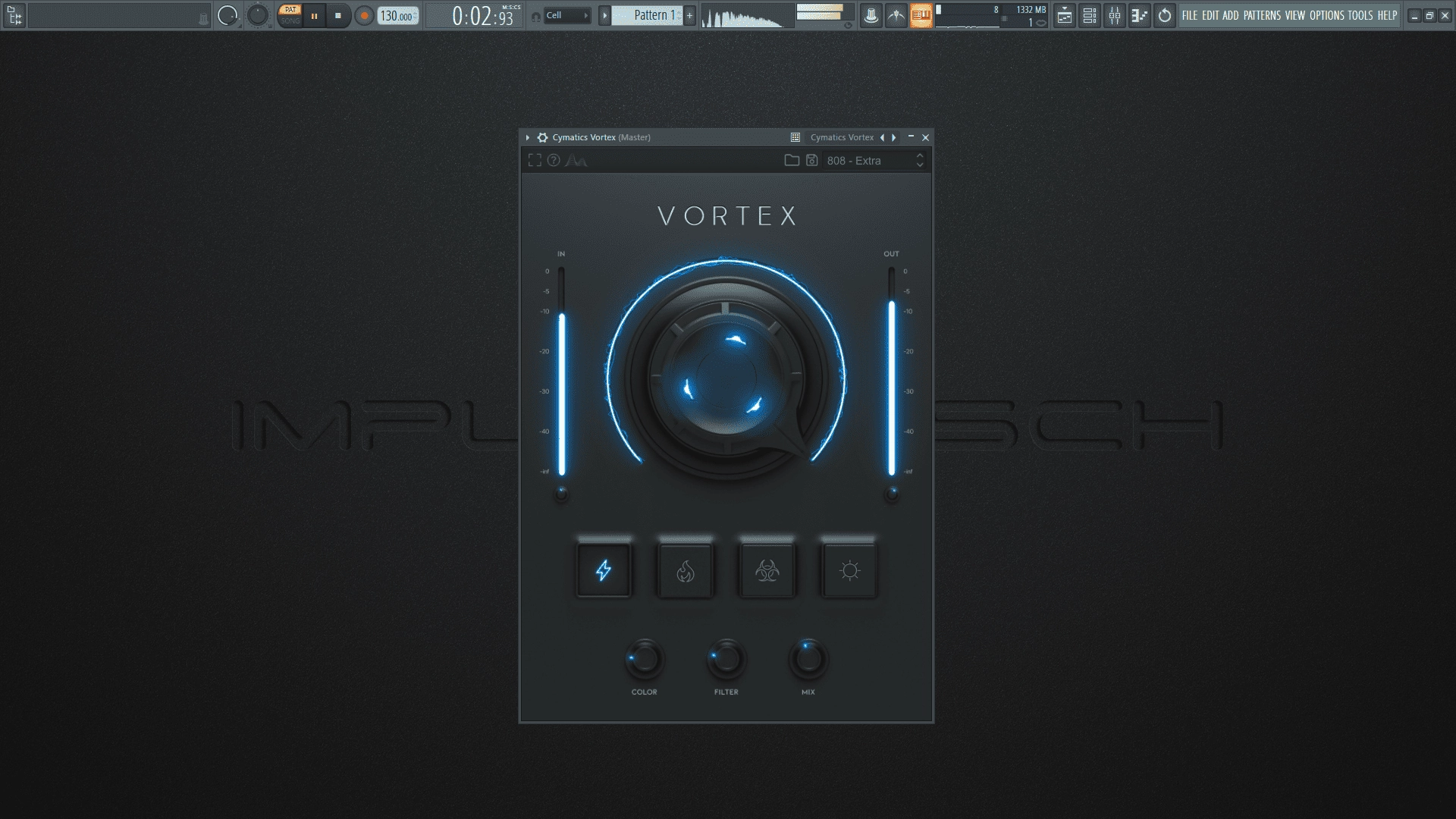Viewport: 1456px width, 819px height.
Task: Switch to PAT pattern mode
Action: pos(290,10)
